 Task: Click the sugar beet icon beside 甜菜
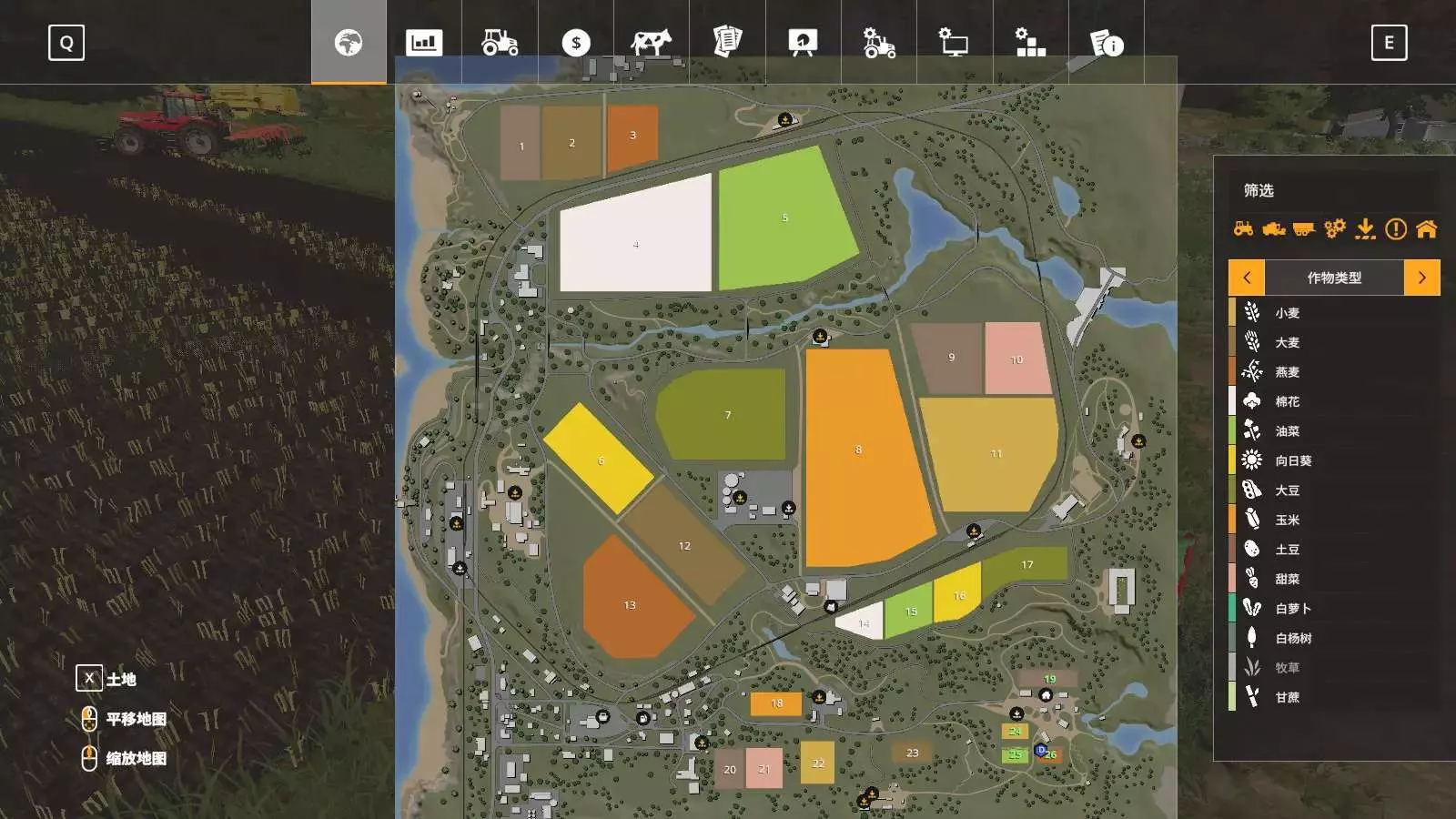pyautogui.click(x=1252, y=578)
